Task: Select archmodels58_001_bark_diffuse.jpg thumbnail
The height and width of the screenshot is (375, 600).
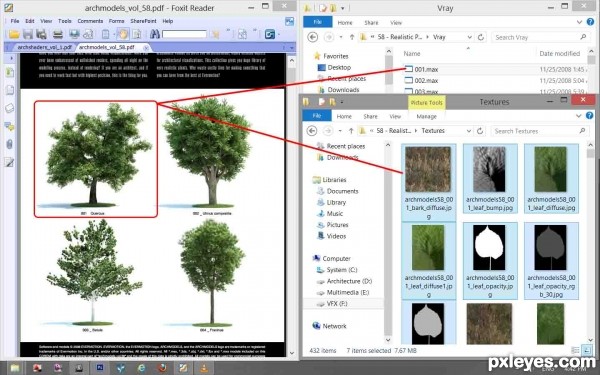Action: [x=428, y=183]
